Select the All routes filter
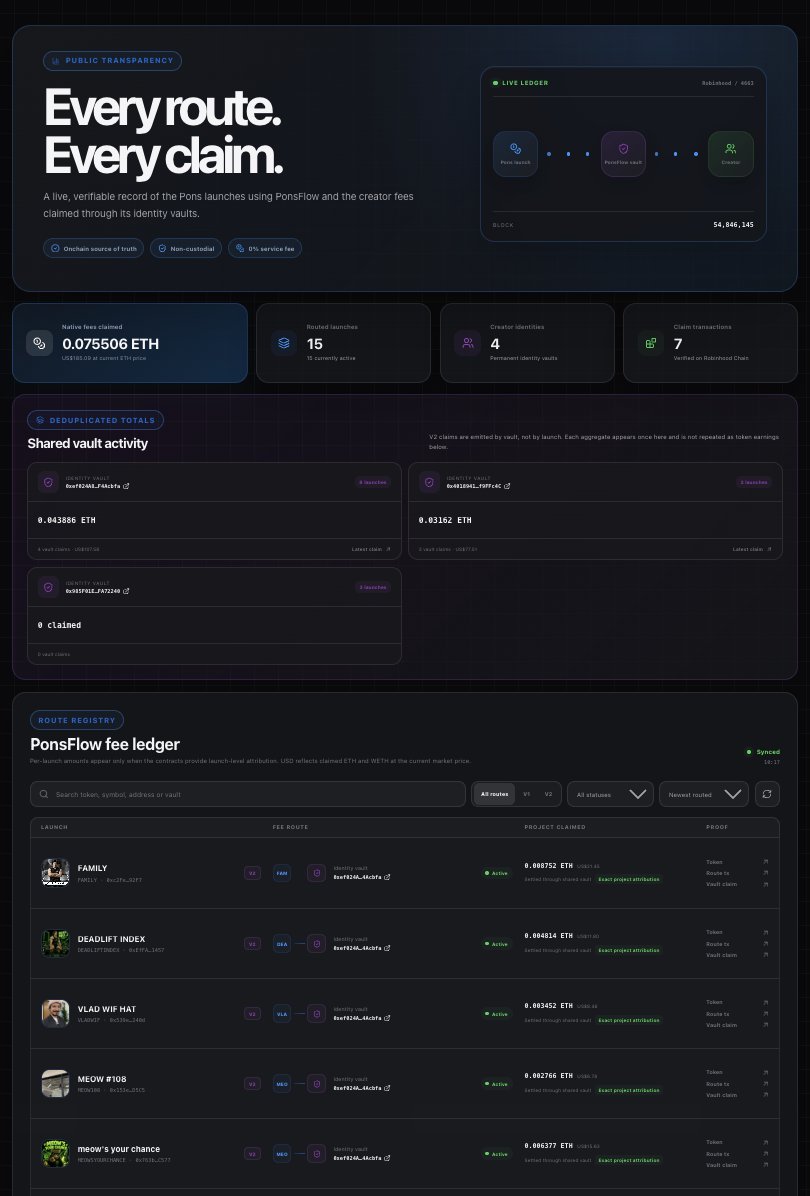 (x=494, y=794)
